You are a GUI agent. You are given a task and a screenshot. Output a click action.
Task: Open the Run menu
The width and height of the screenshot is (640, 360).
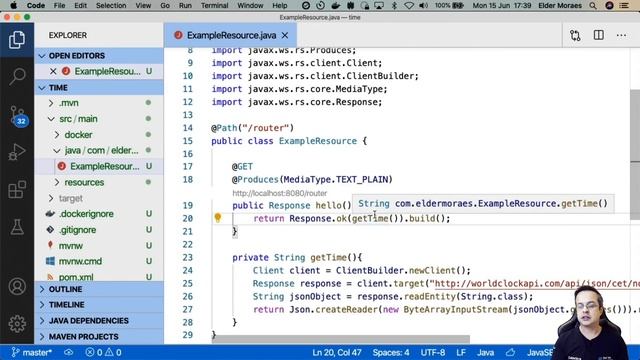coord(185,6)
